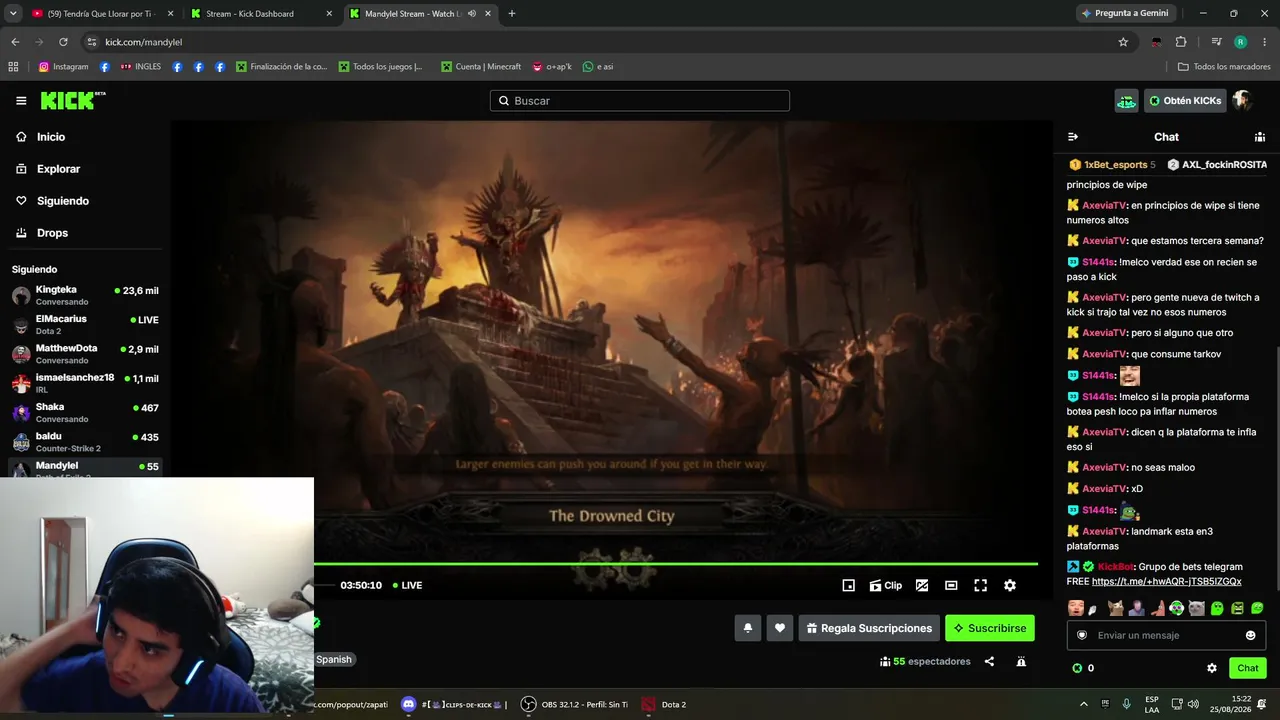Click the Obtén KICKs button
This screenshot has height=720, width=1280.
tap(1185, 101)
